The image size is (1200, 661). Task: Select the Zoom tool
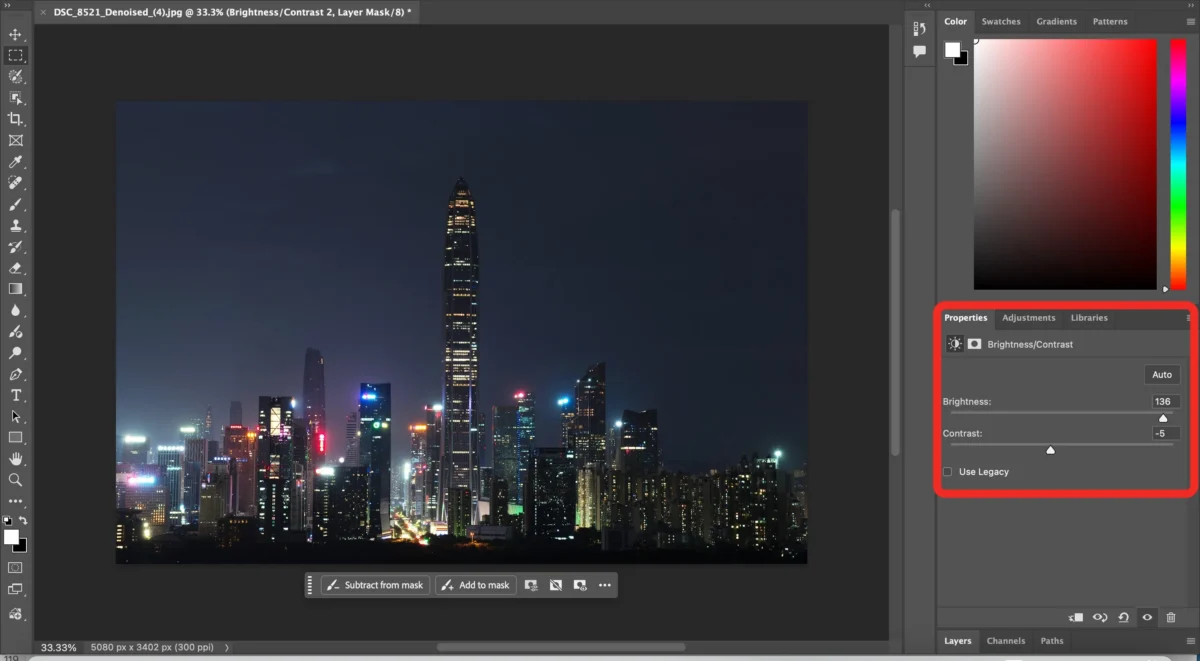click(x=15, y=480)
